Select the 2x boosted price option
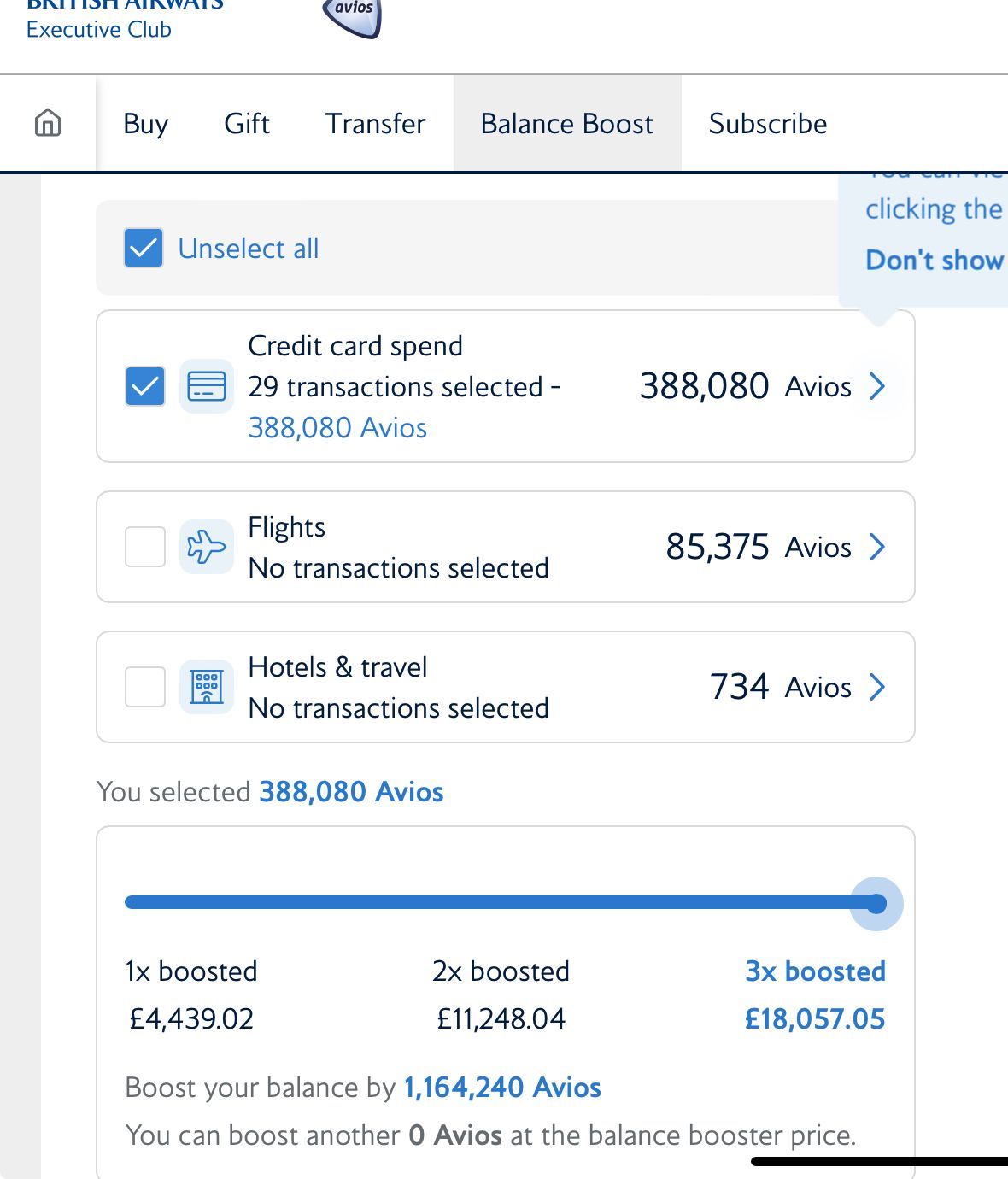The height and width of the screenshot is (1179, 1008). pyautogui.click(x=501, y=995)
